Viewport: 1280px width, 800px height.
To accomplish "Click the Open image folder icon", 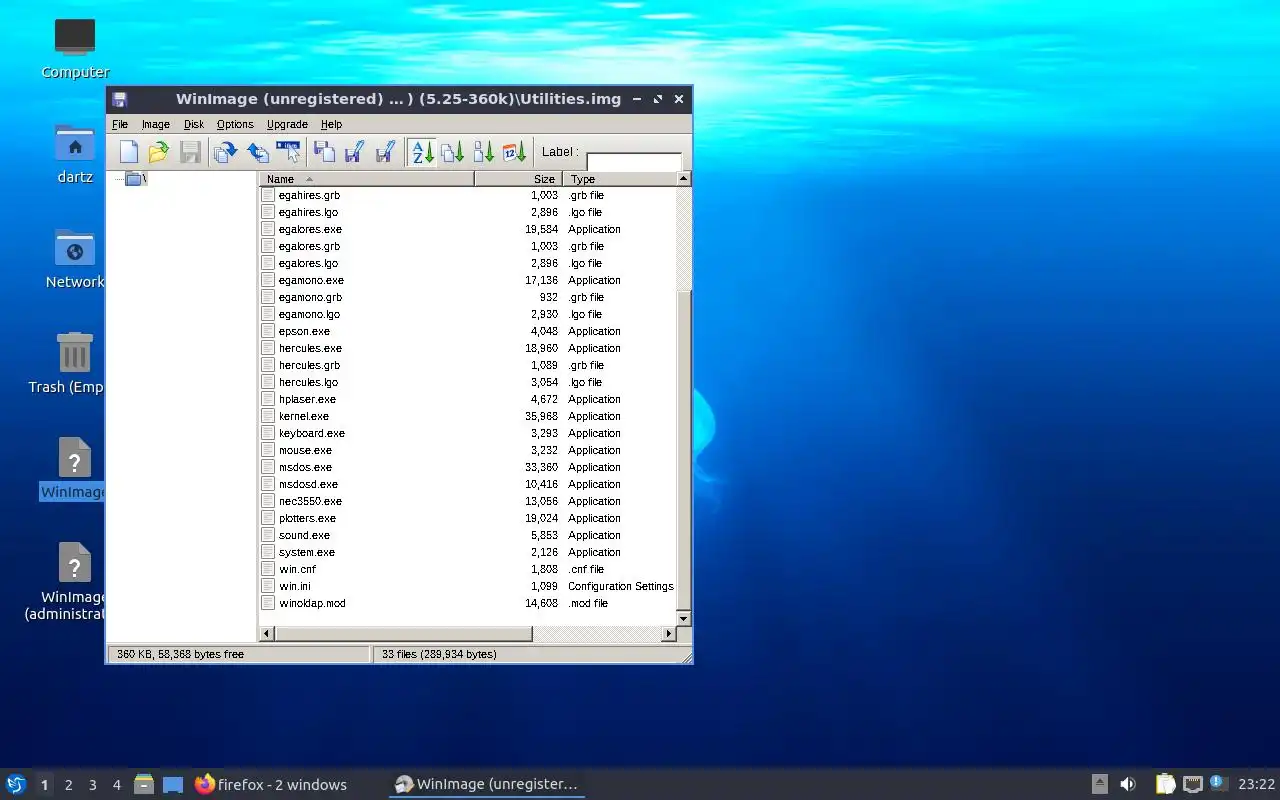I will click(158, 152).
